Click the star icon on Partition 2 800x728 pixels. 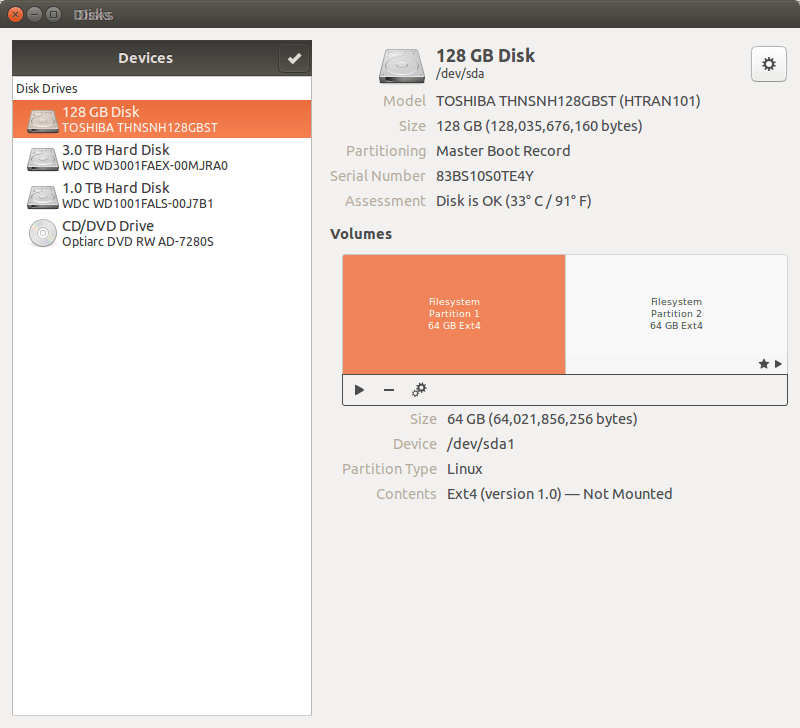point(764,365)
